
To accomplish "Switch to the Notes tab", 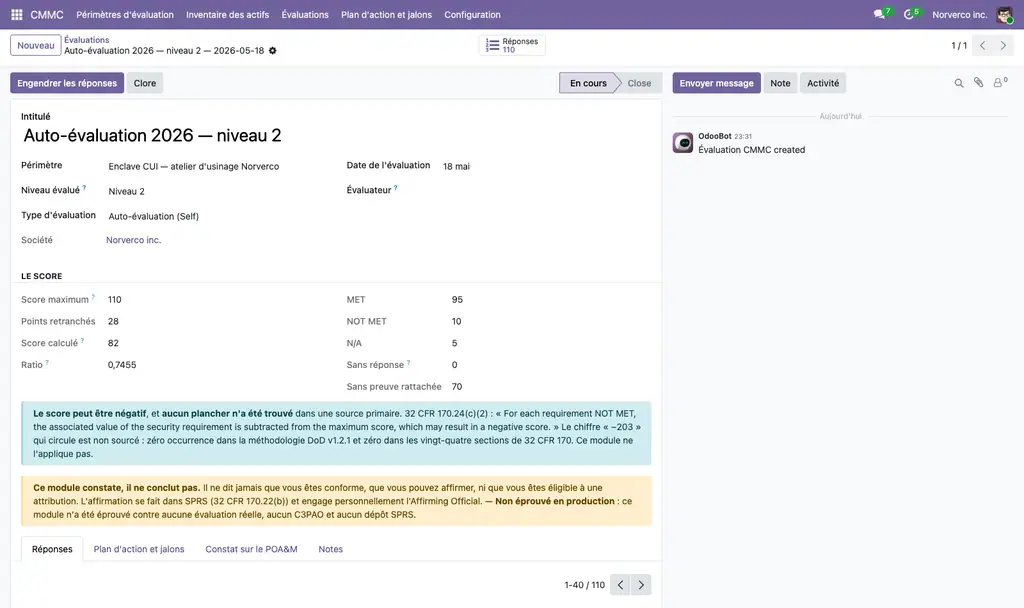I will tap(330, 549).
